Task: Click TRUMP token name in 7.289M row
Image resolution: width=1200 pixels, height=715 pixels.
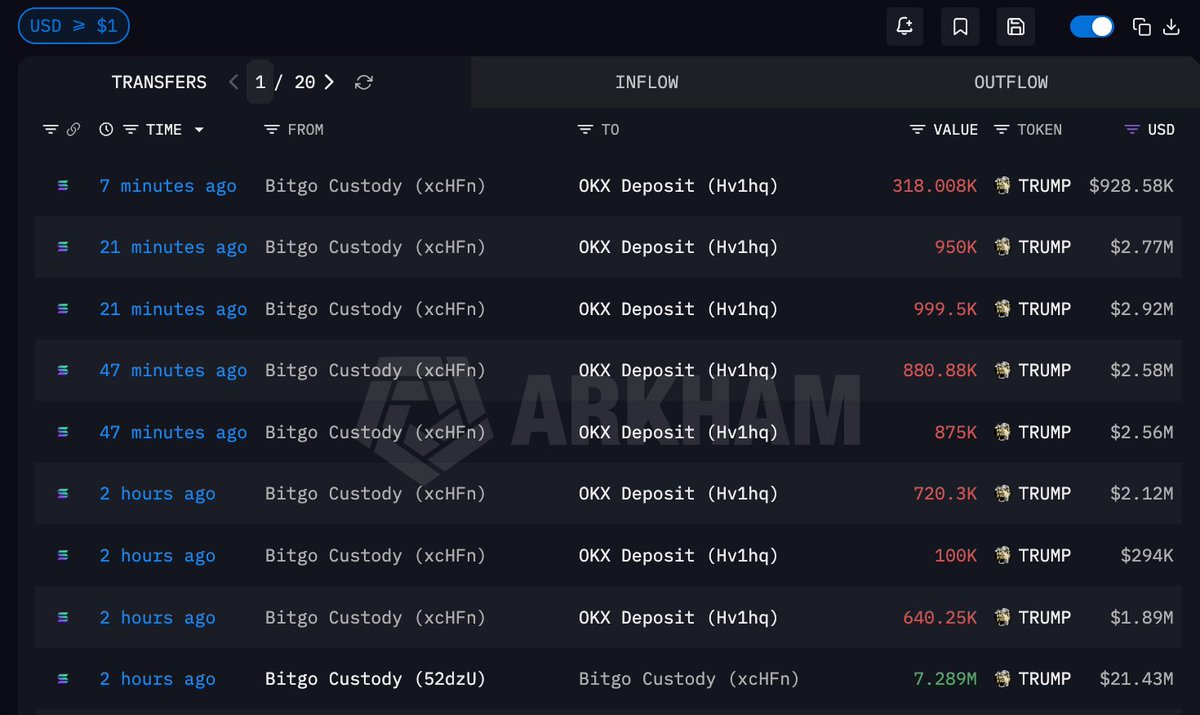Action: (x=1044, y=679)
